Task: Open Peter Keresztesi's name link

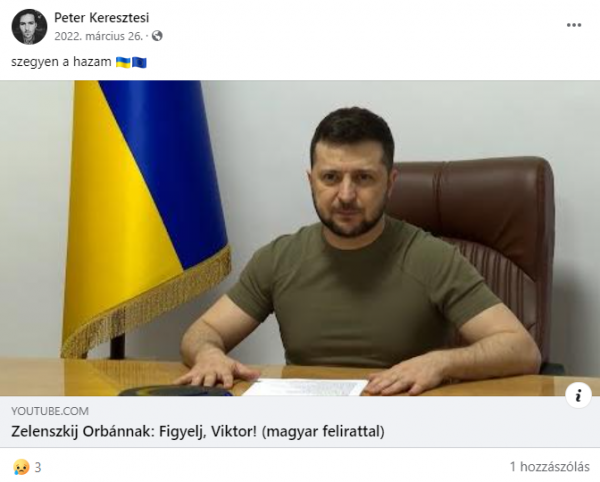Action: 101,18
